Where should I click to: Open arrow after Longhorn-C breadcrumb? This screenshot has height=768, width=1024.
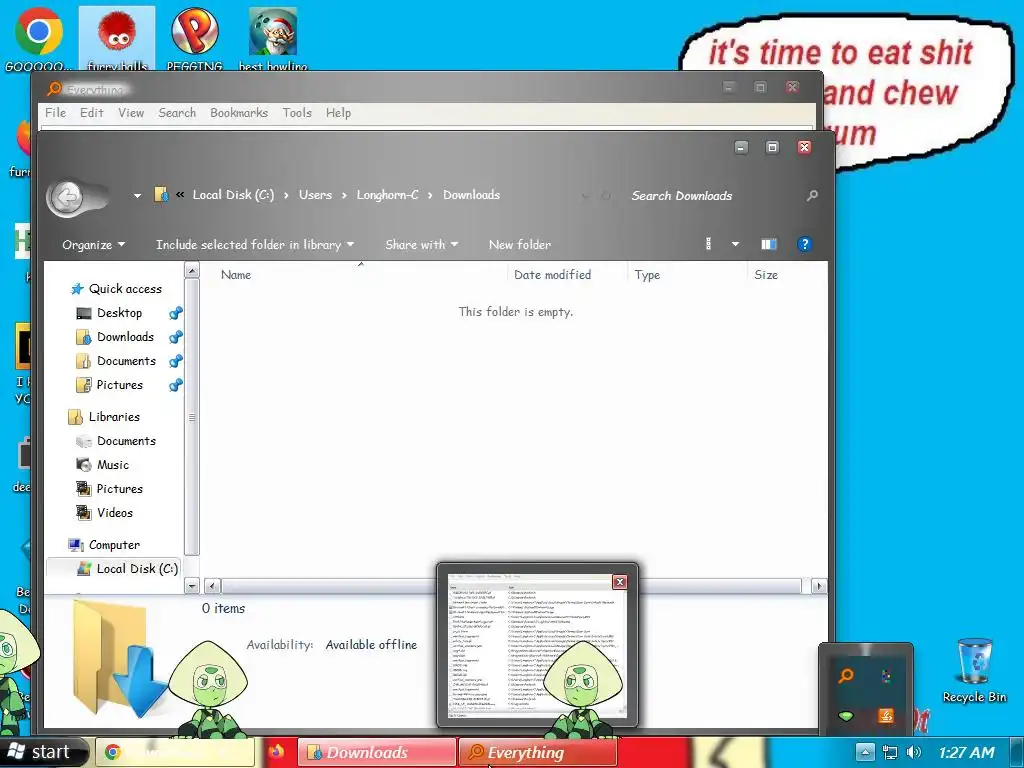[x=430, y=195]
